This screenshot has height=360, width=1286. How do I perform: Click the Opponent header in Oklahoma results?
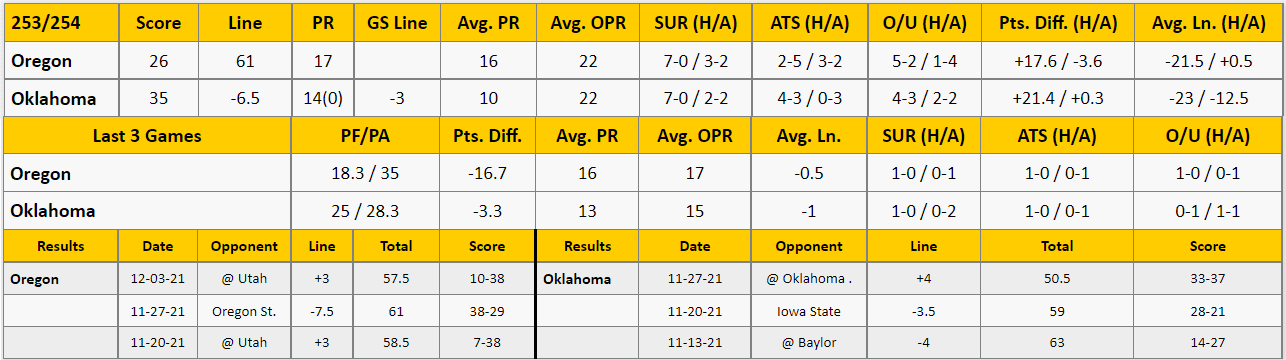point(809,246)
